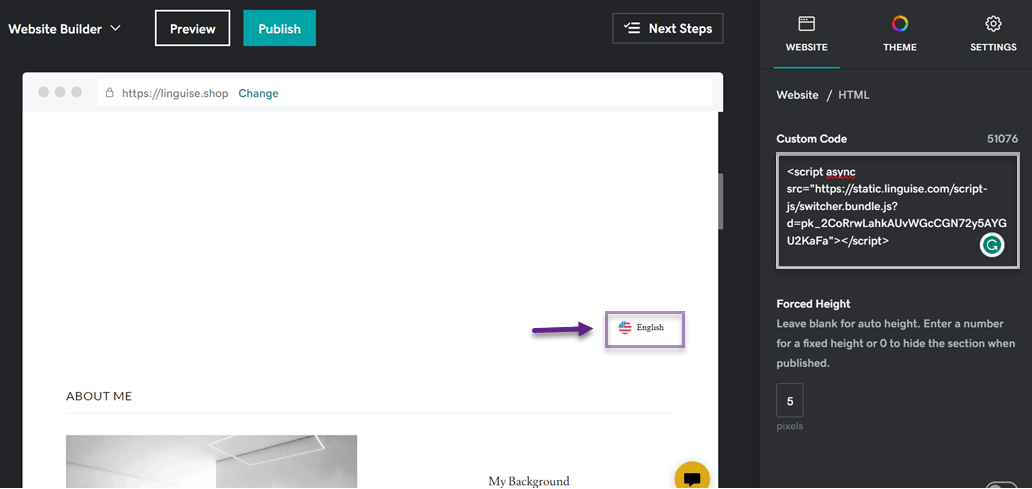The image size is (1032, 489).
Task: Click the Website breadcrumb link
Action: click(x=797, y=95)
